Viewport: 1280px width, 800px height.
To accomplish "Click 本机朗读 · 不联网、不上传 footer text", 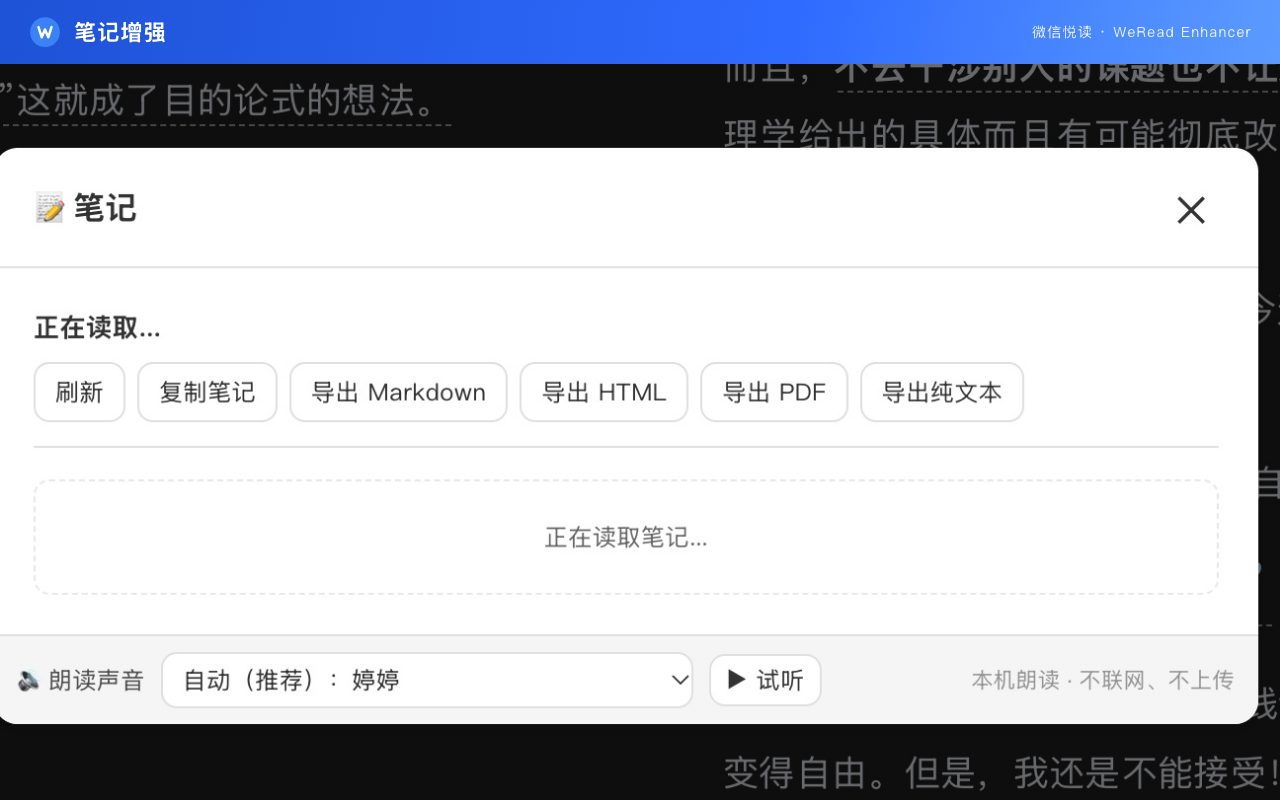I will click(1102, 680).
